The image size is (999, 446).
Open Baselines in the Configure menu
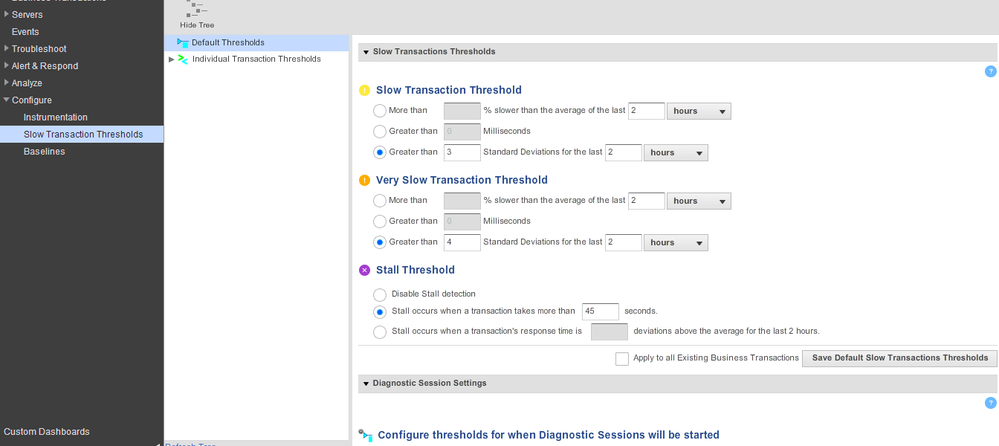pos(44,151)
